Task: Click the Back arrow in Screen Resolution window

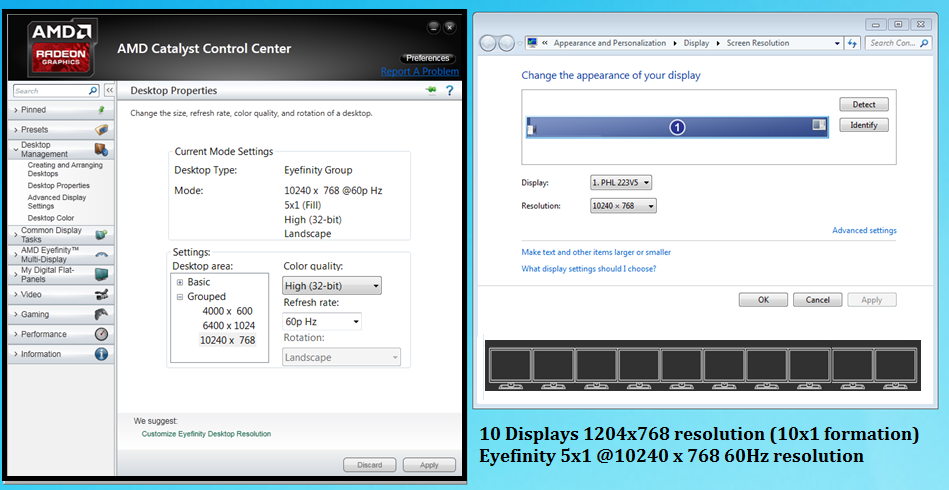Action: pyautogui.click(x=488, y=43)
